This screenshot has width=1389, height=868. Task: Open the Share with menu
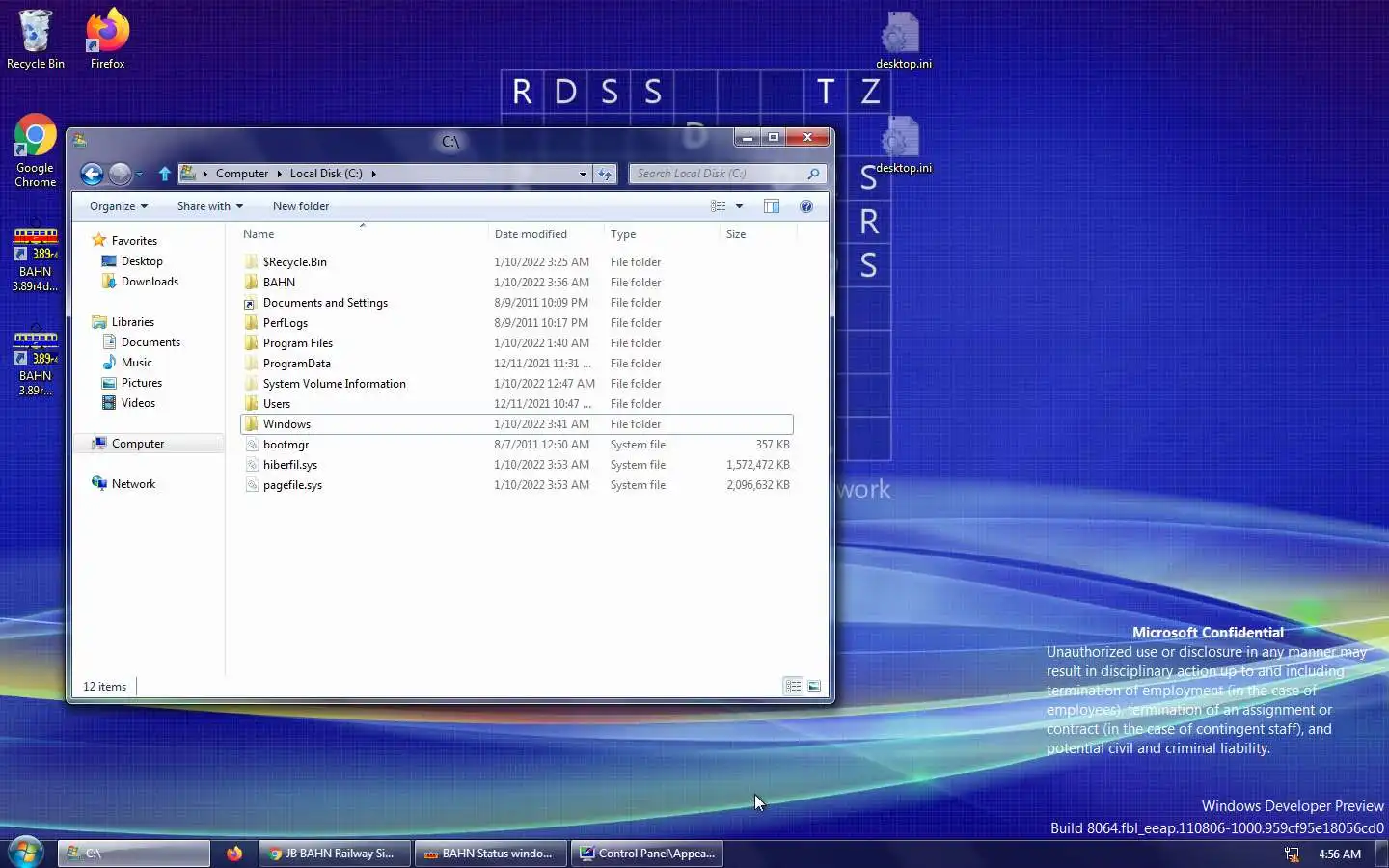pyautogui.click(x=210, y=206)
